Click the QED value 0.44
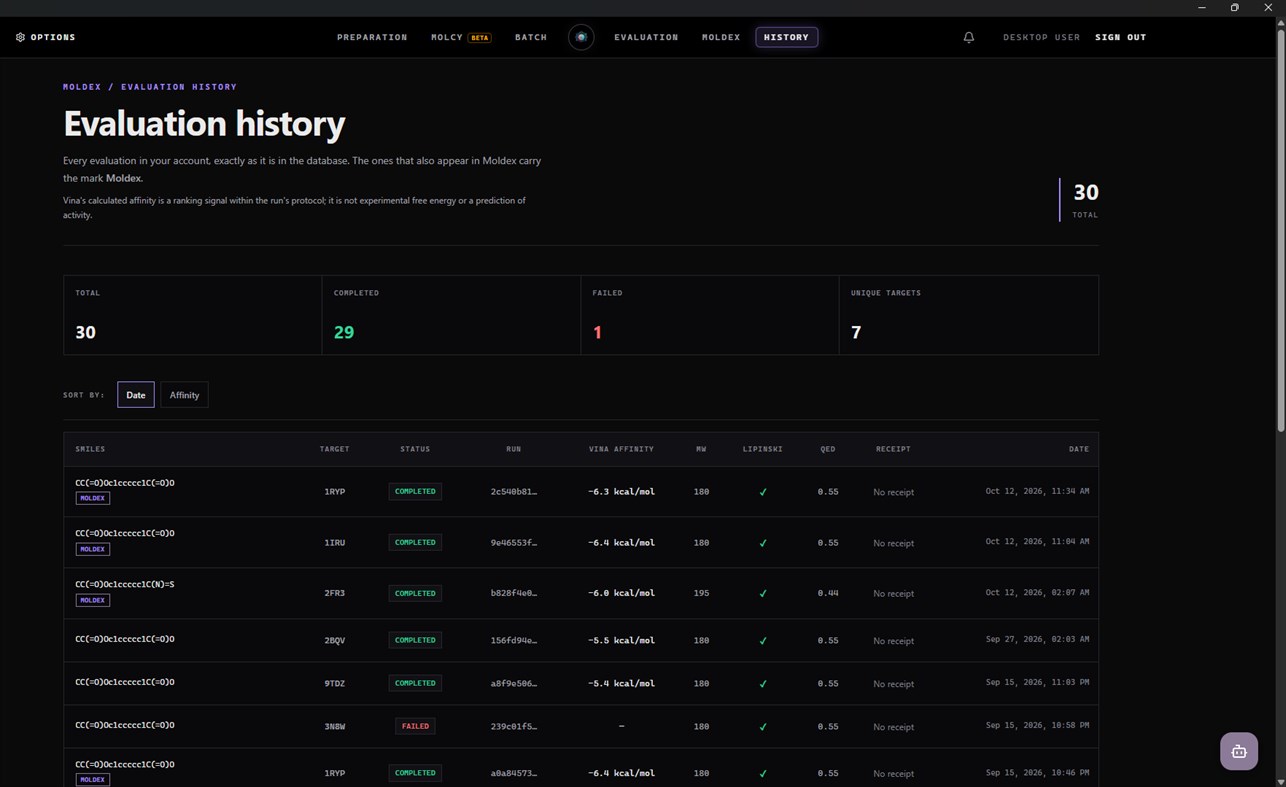This screenshot has width=1286, height=787. pyautogui.click(x=828, y=593)
